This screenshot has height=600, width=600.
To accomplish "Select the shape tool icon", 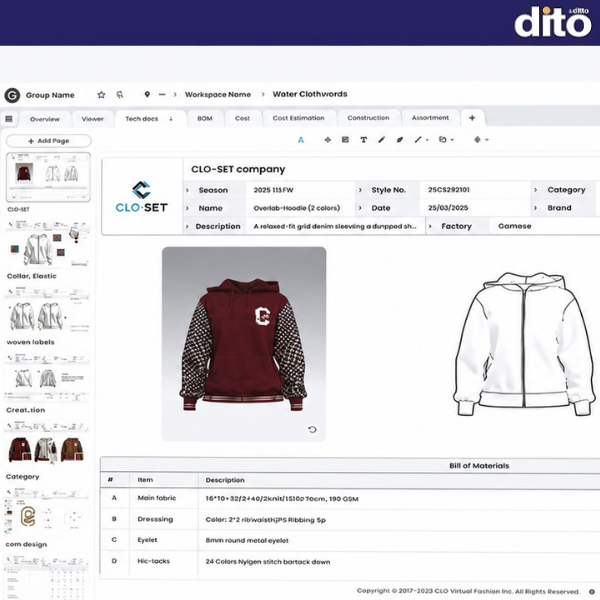I will click(443, 140).
